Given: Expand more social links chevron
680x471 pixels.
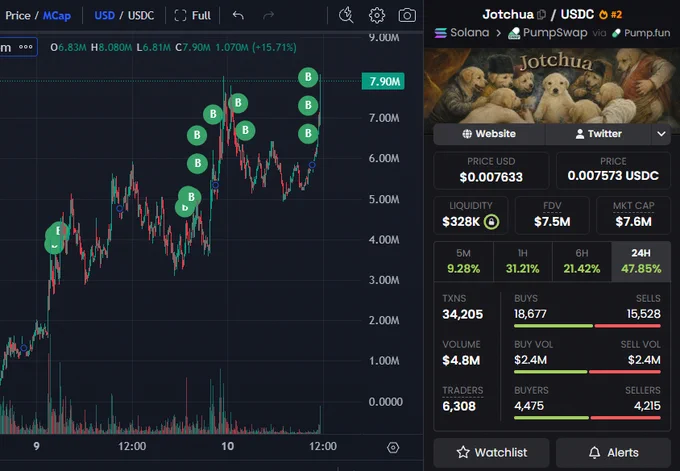Looking at the screenshot, I should click(661, 134).
